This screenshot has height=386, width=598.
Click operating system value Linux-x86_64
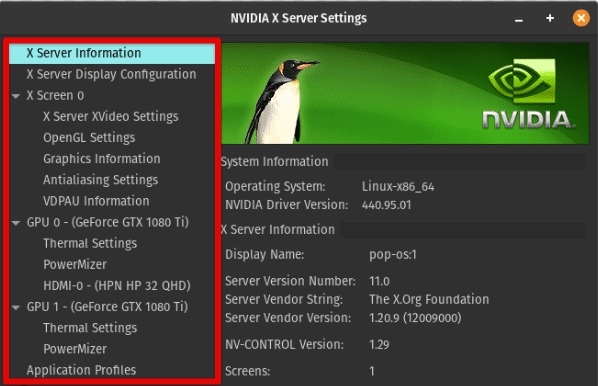(x=398, y=187)
